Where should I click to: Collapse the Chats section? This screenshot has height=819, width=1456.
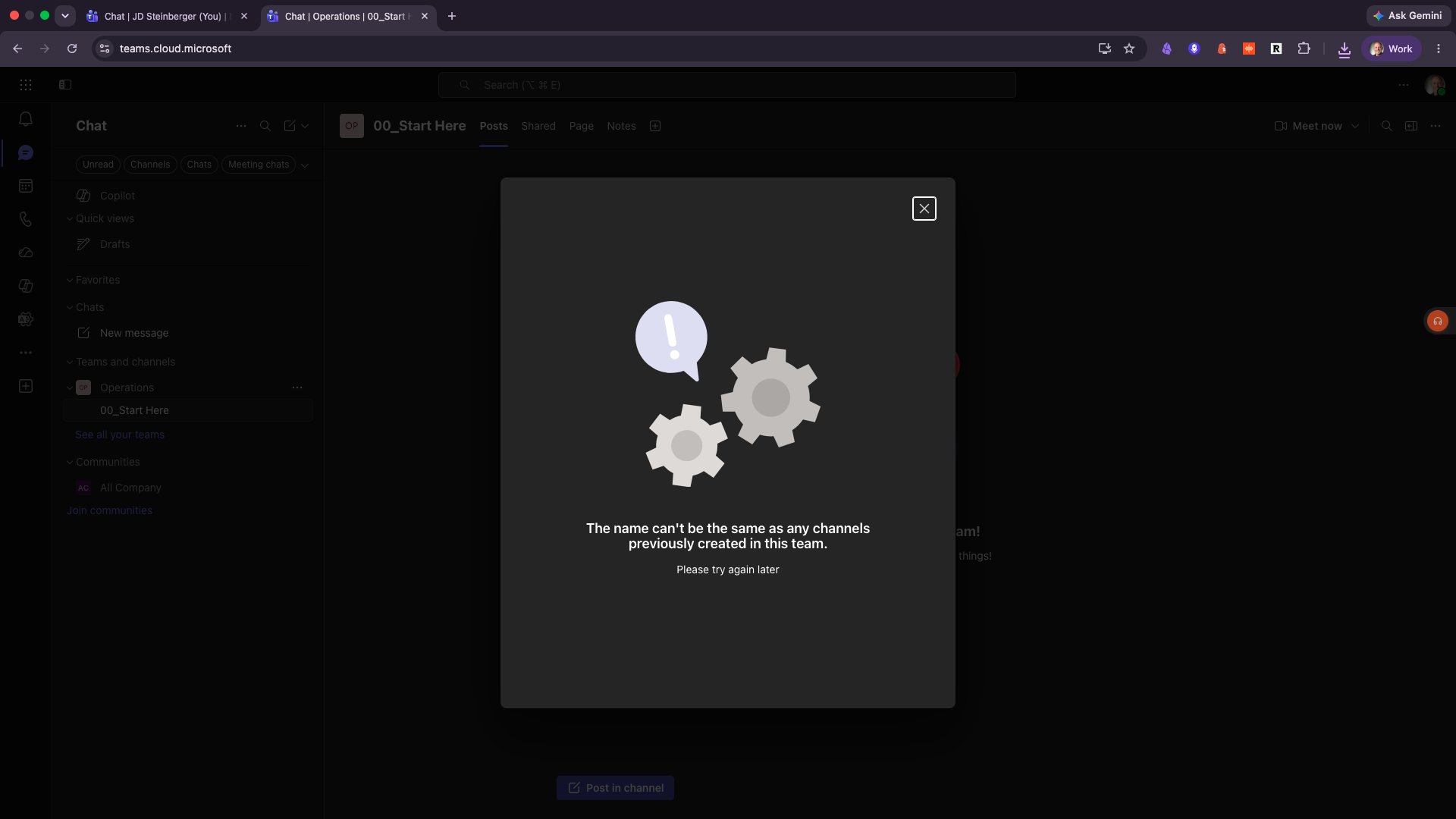click(x=70, y=308)
